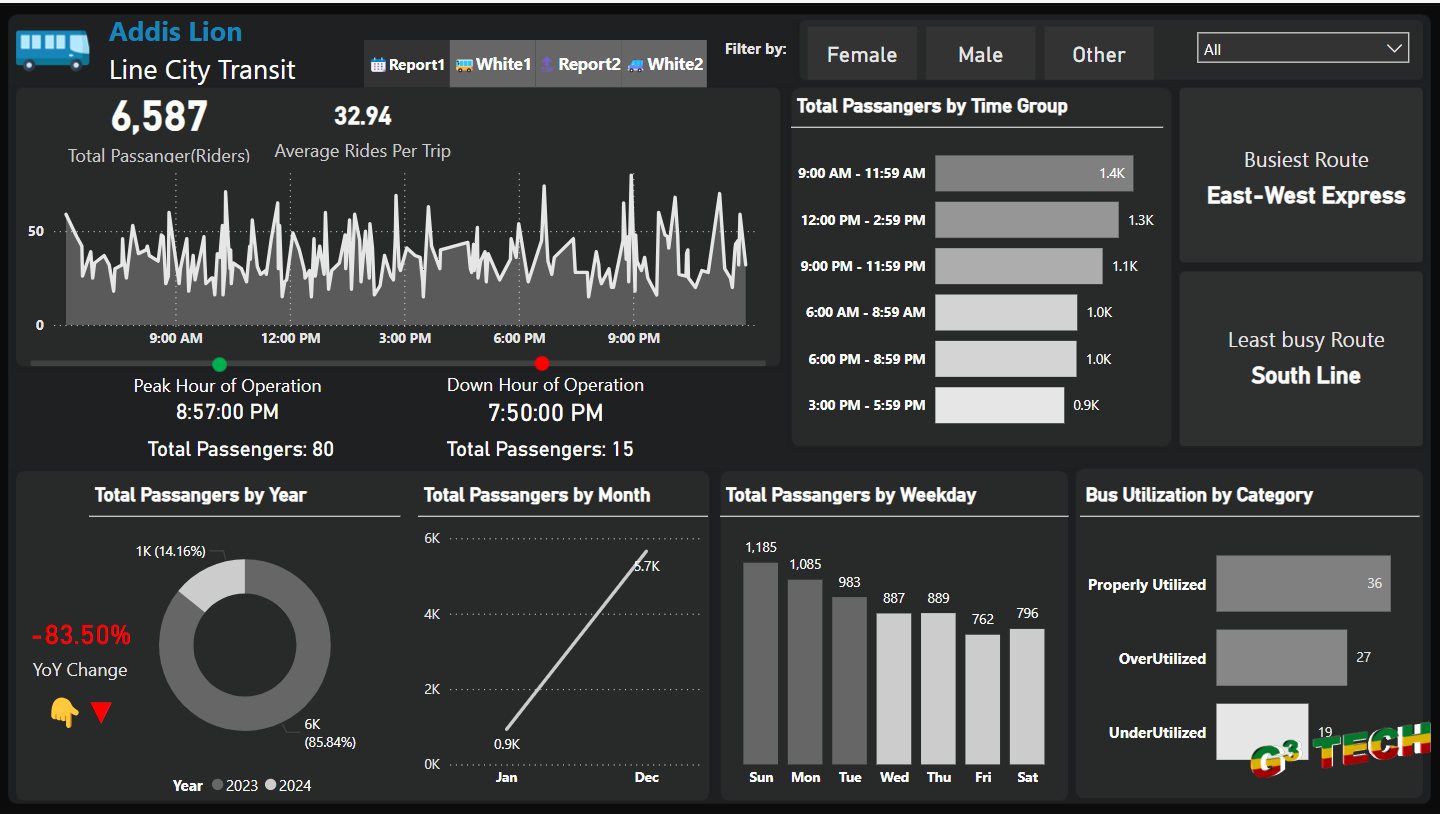1440x814 pixels.
Task: Open the Report1 tab
Action: (x=407, y=64)
